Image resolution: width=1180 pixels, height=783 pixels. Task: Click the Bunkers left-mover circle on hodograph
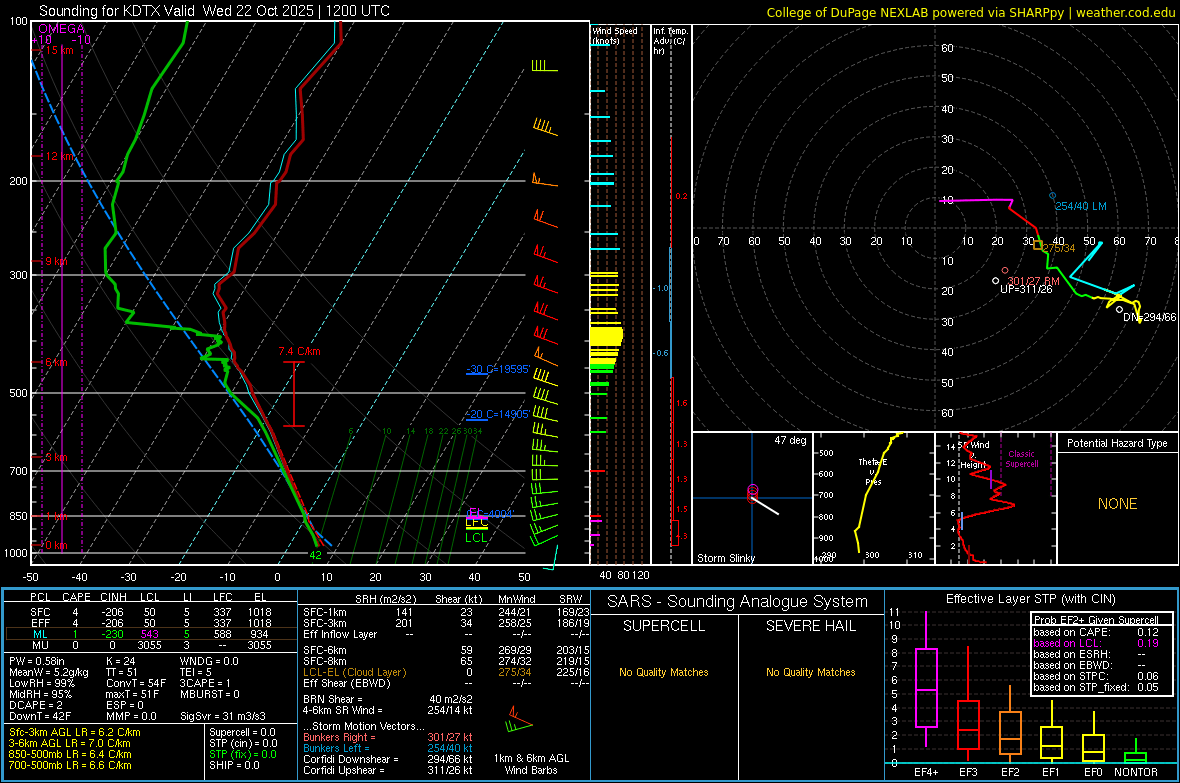click(1053, 196)
